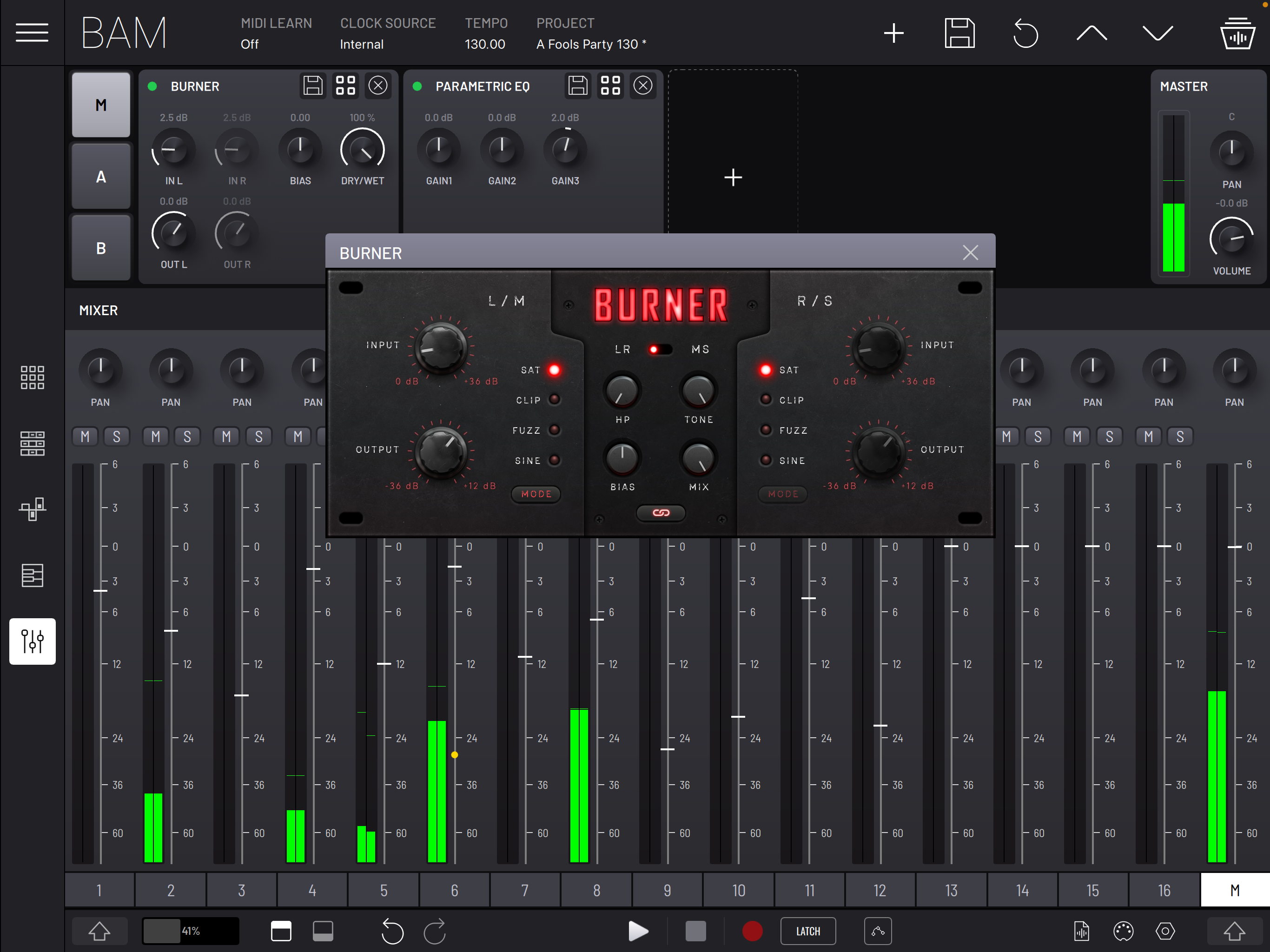
Task: Remove the Parametric EQ effect
Action: 642,86
